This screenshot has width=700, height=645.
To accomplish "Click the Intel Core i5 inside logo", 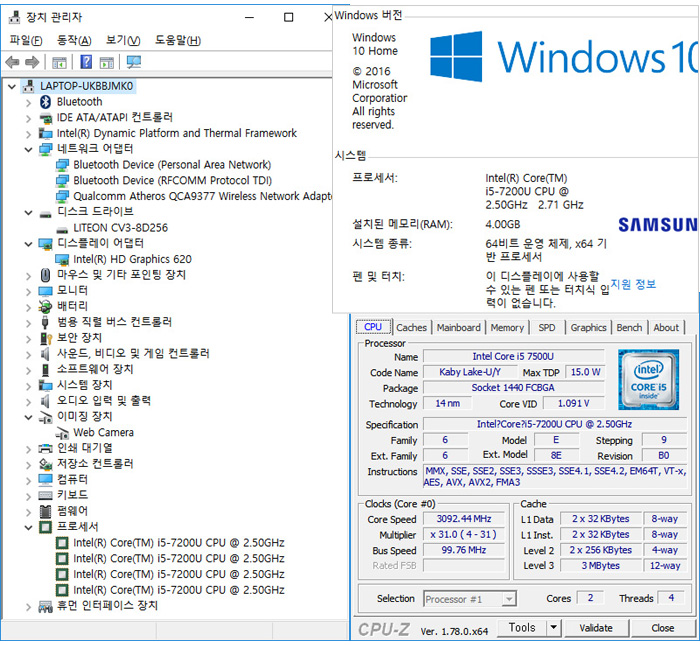I will click(x=648, y=380).
